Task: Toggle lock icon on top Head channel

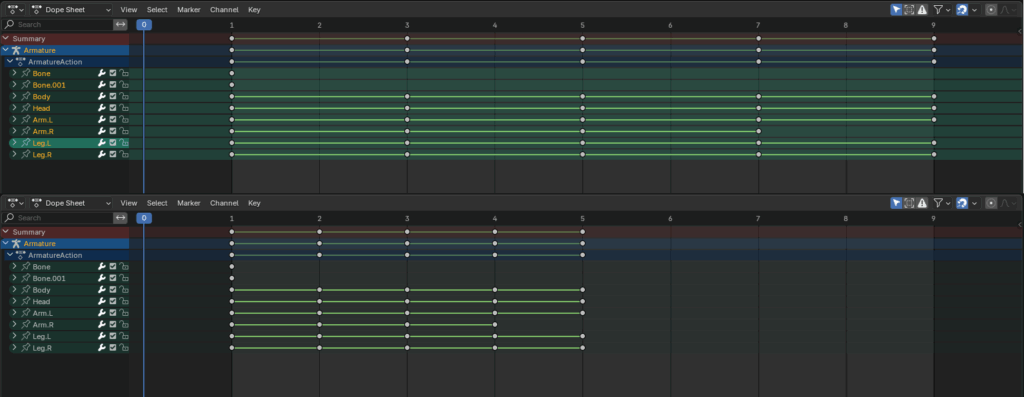Action: tap(124, 108)
